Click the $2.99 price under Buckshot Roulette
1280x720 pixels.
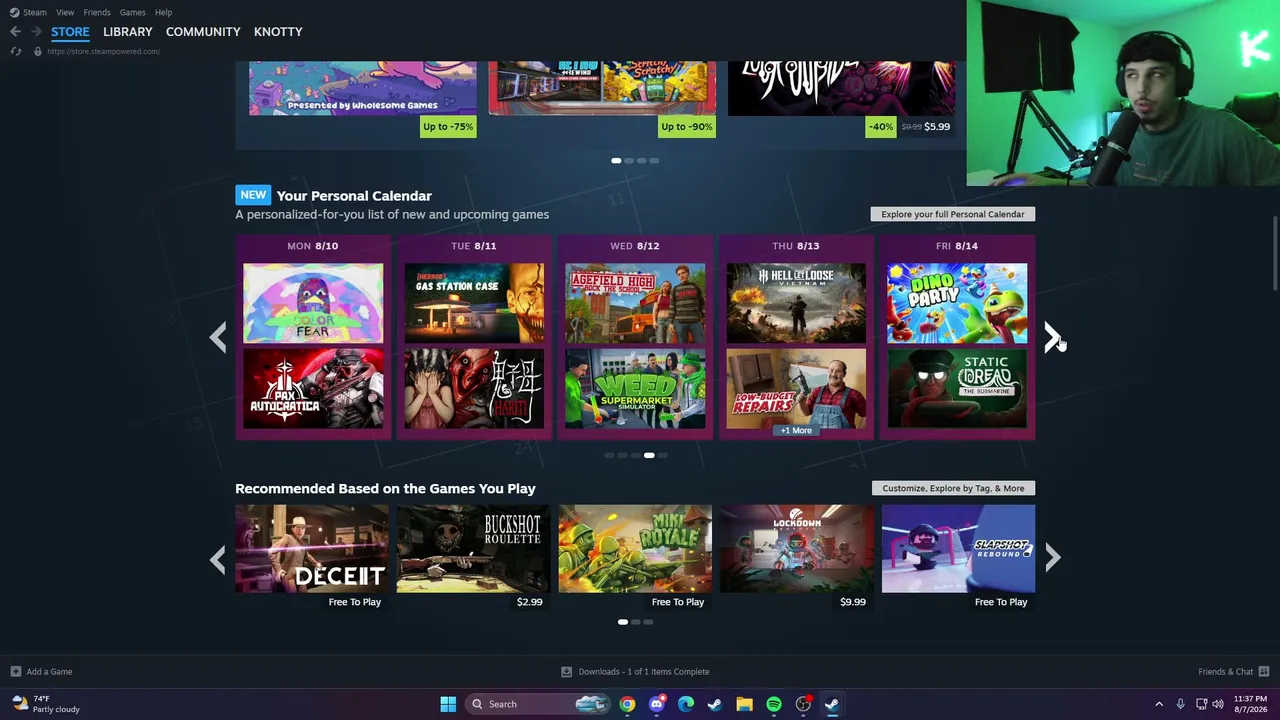529,602
